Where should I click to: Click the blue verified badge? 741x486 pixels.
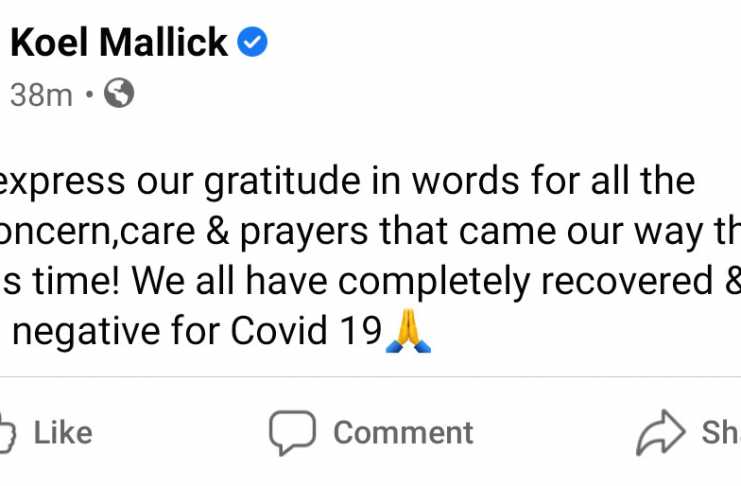tap(252, 42)
